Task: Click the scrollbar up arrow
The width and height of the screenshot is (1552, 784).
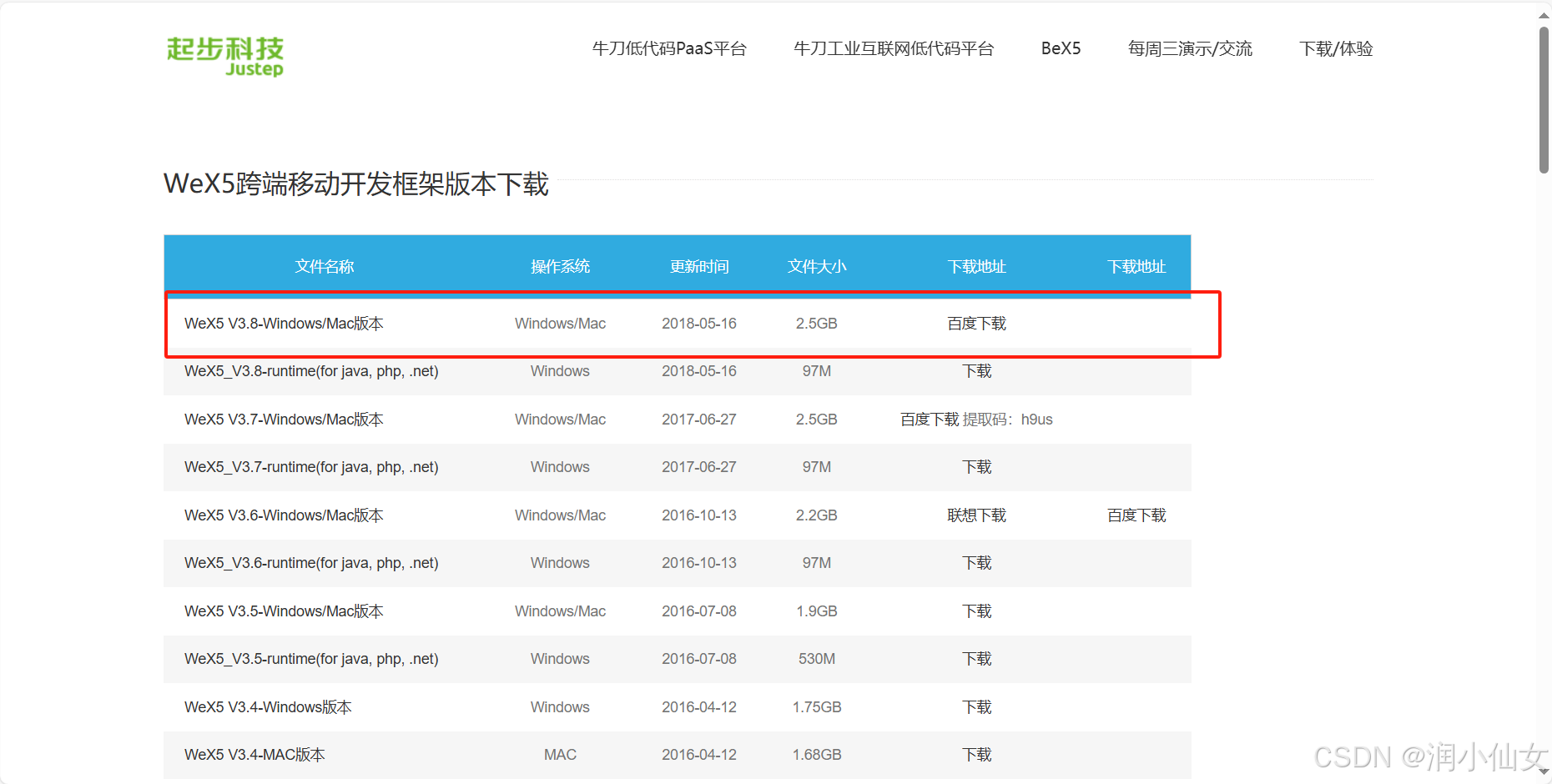Action: tap(1544, 14)
